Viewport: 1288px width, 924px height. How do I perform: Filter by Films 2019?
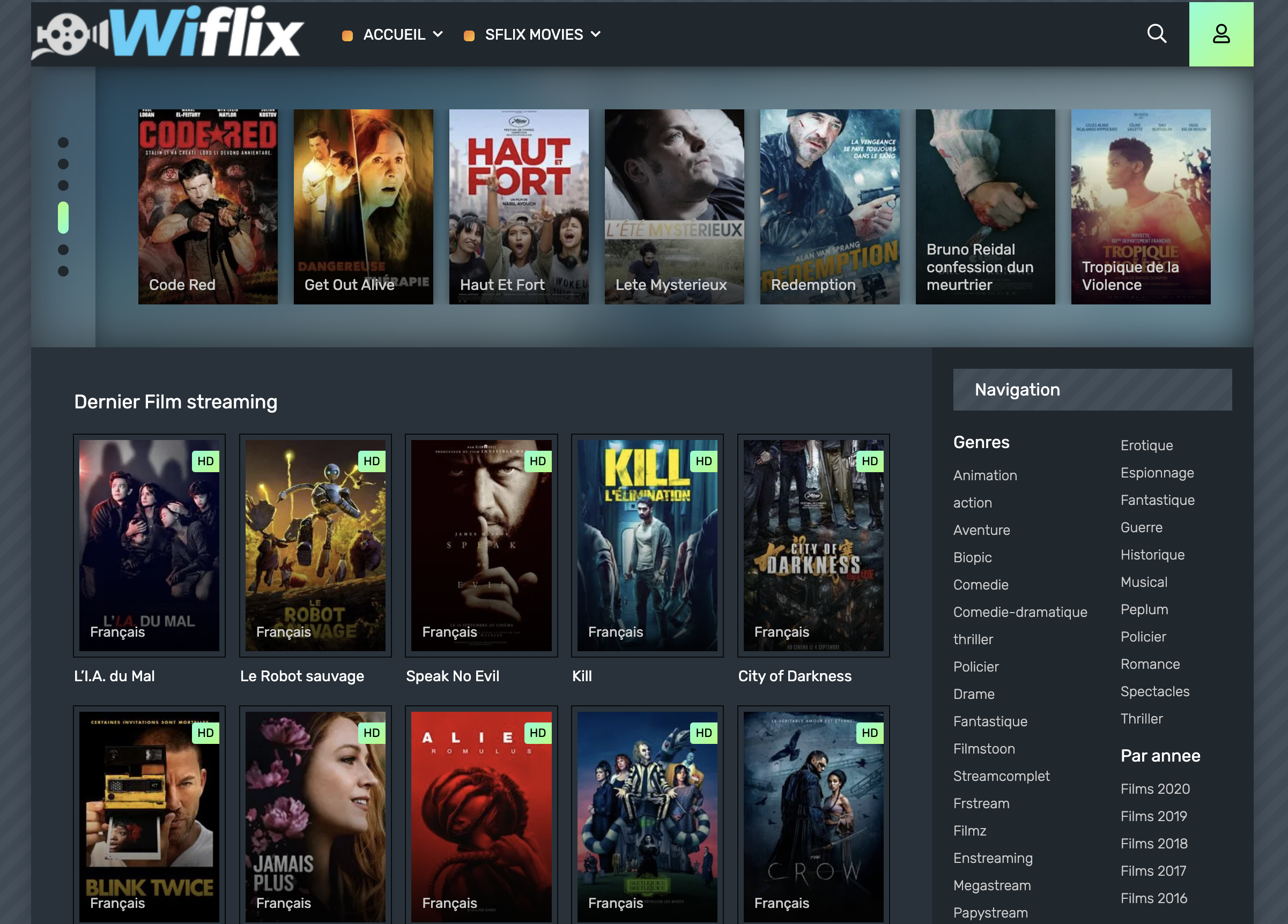[x=1153, y=816]
